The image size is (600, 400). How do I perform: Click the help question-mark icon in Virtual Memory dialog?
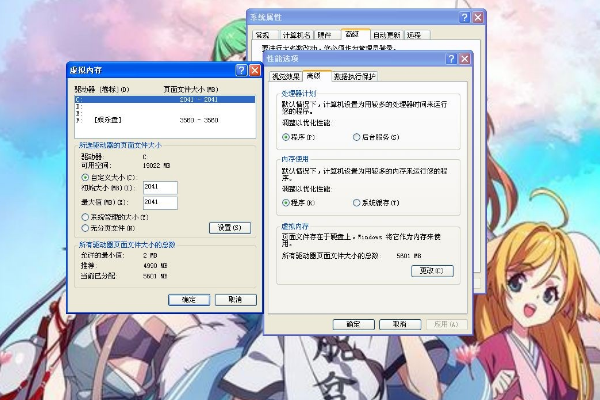click(x=241, y=70)
